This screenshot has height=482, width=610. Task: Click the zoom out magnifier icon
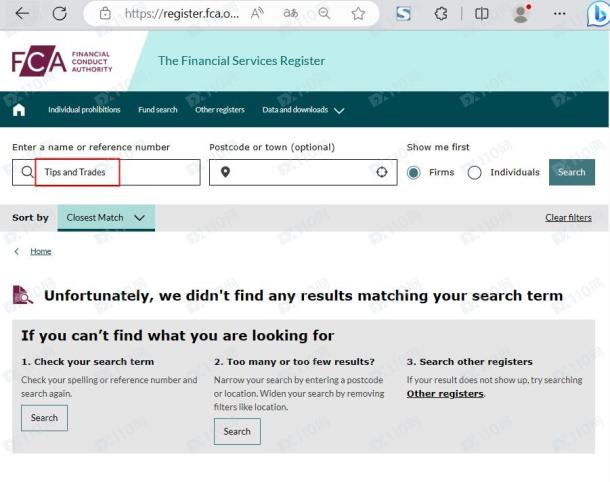tap(323, 14)
